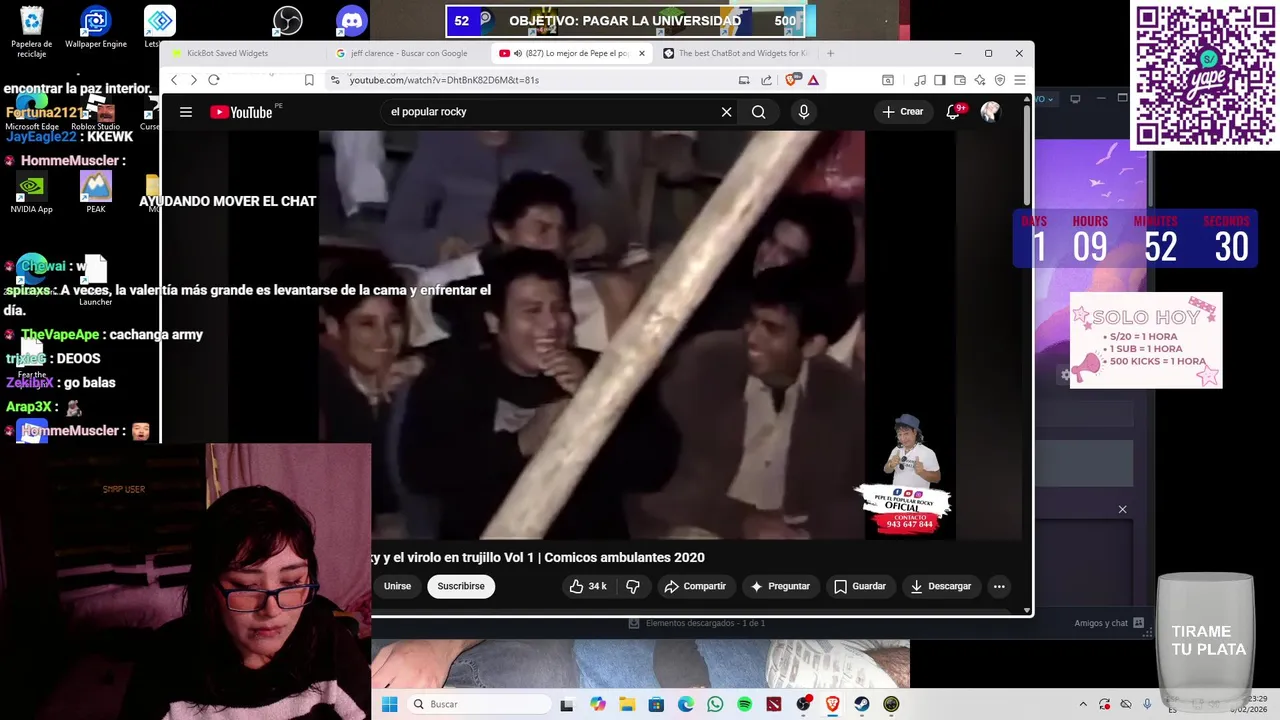Like the video with the 34 k thumbs-up

coord(588,586)
